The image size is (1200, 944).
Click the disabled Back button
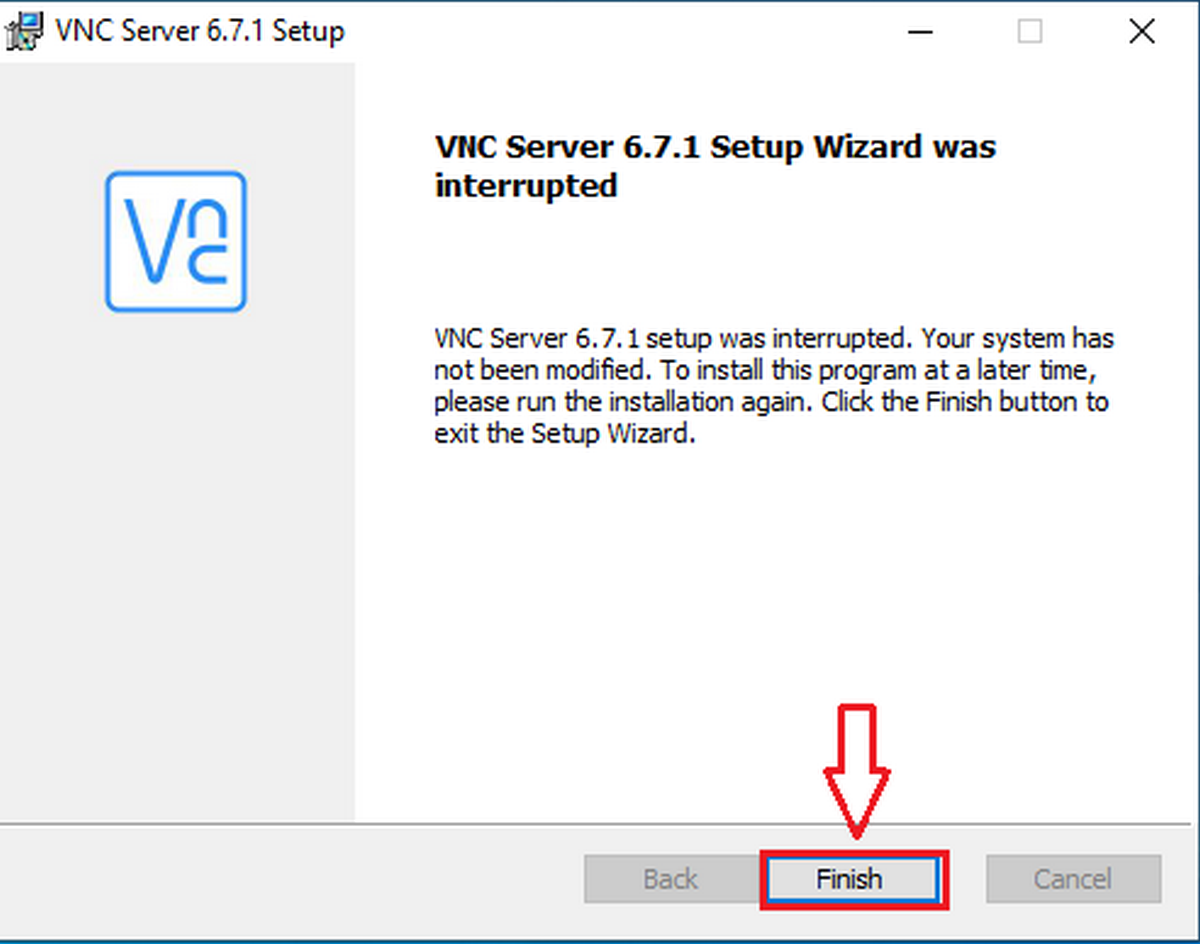(x=668, y=879)
